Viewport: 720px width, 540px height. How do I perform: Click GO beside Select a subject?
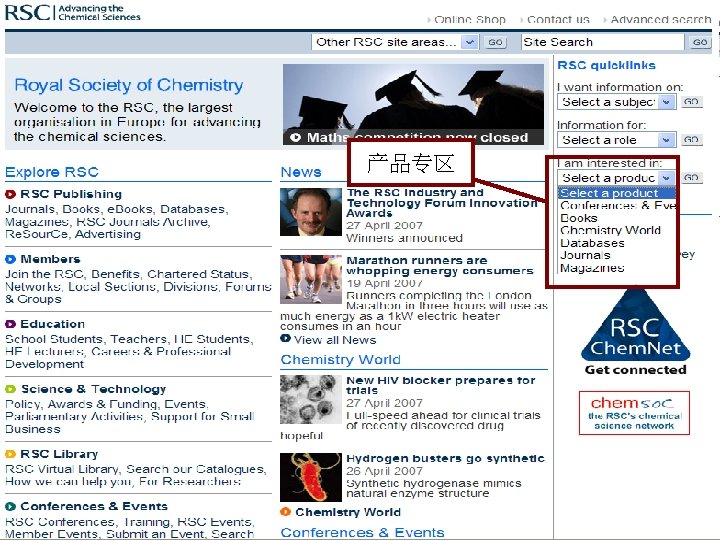692,101
